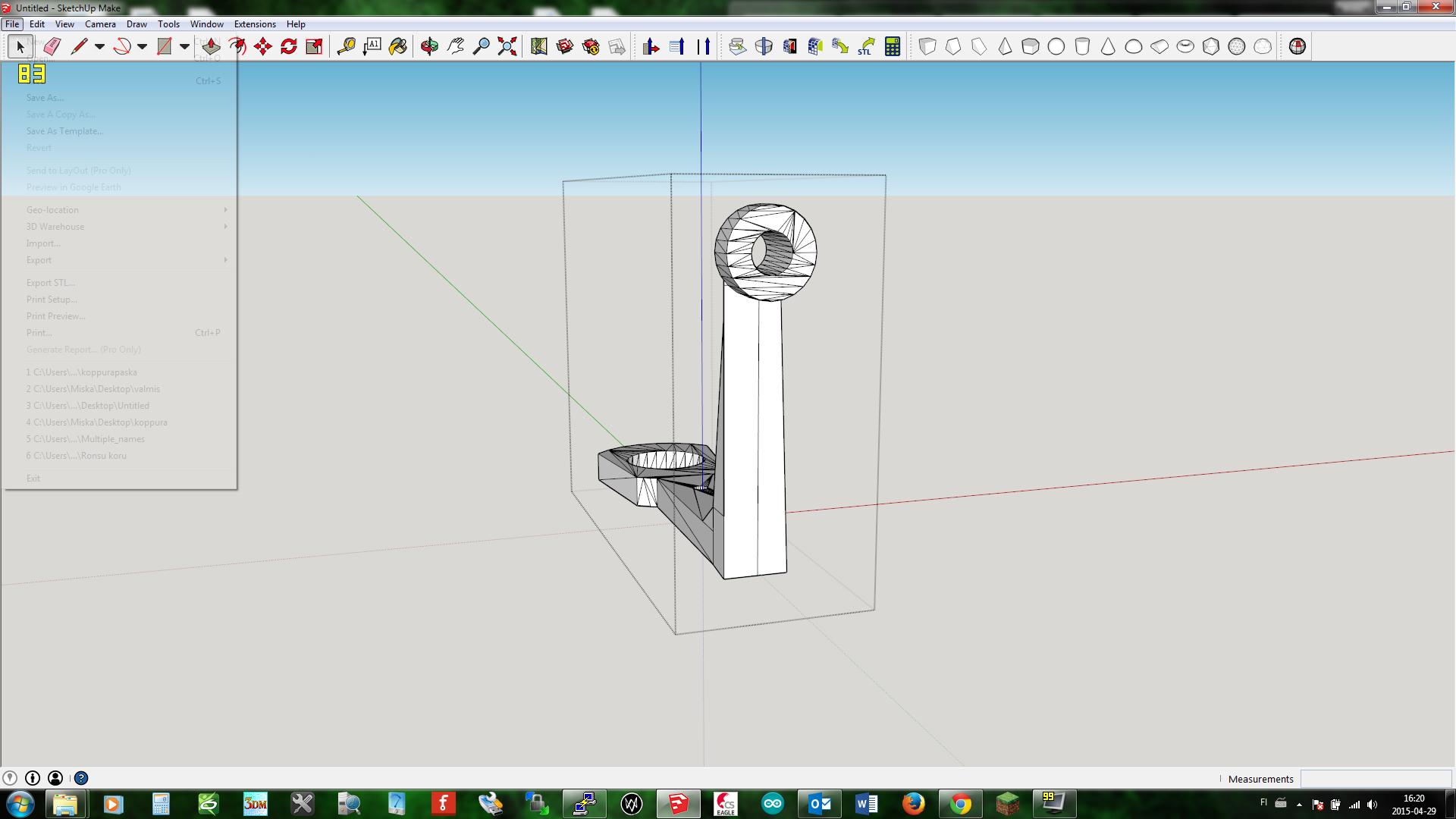This screenshot has width=1456, height=819.
Task: Open recent file ending koppurapaska
Action: [x=121, y=372]
